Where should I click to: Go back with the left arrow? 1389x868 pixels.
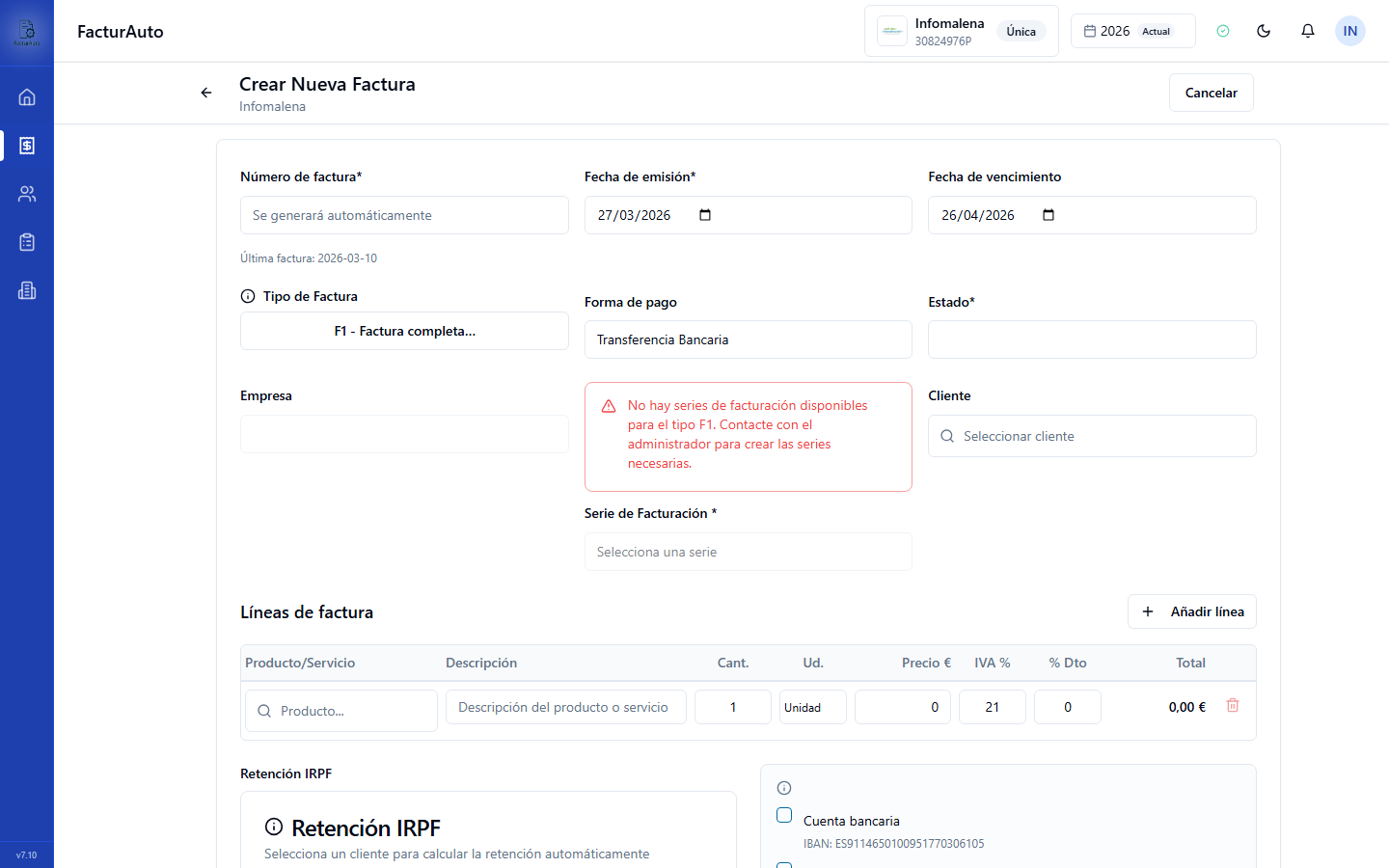pyautogui.click(x=206, y=93)
